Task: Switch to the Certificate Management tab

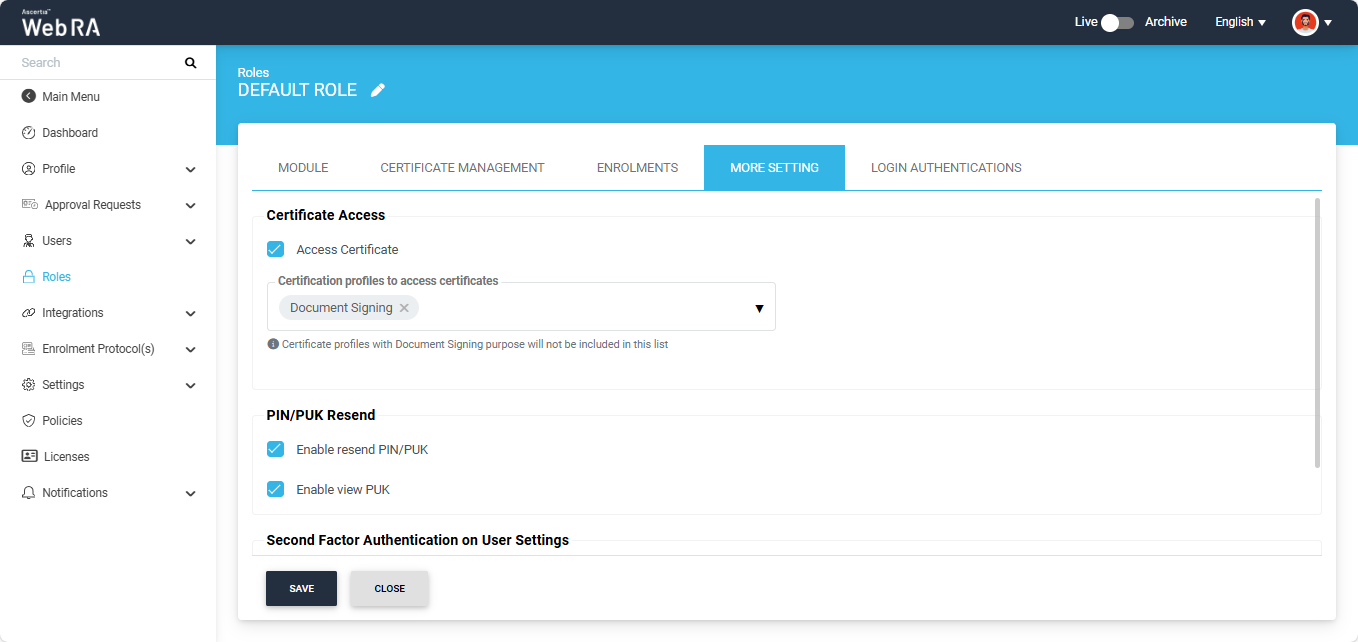Action: [x=462, y=168]
